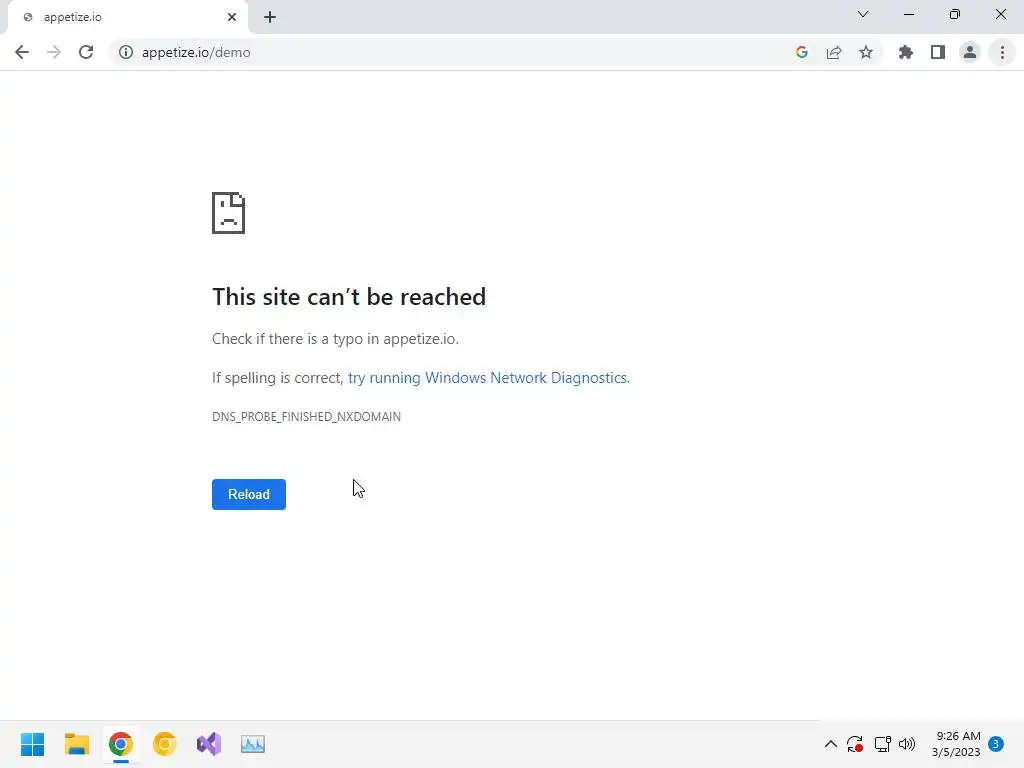The height and width of the screenshot is (768, 1024).
Task: Share this page icon
Action: click(x=834, y=52)
